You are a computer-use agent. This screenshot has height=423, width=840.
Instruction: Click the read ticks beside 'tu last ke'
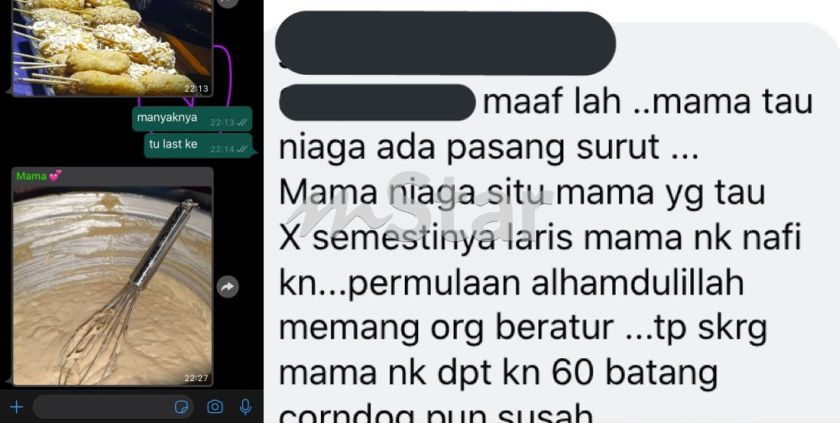[243, 149]
